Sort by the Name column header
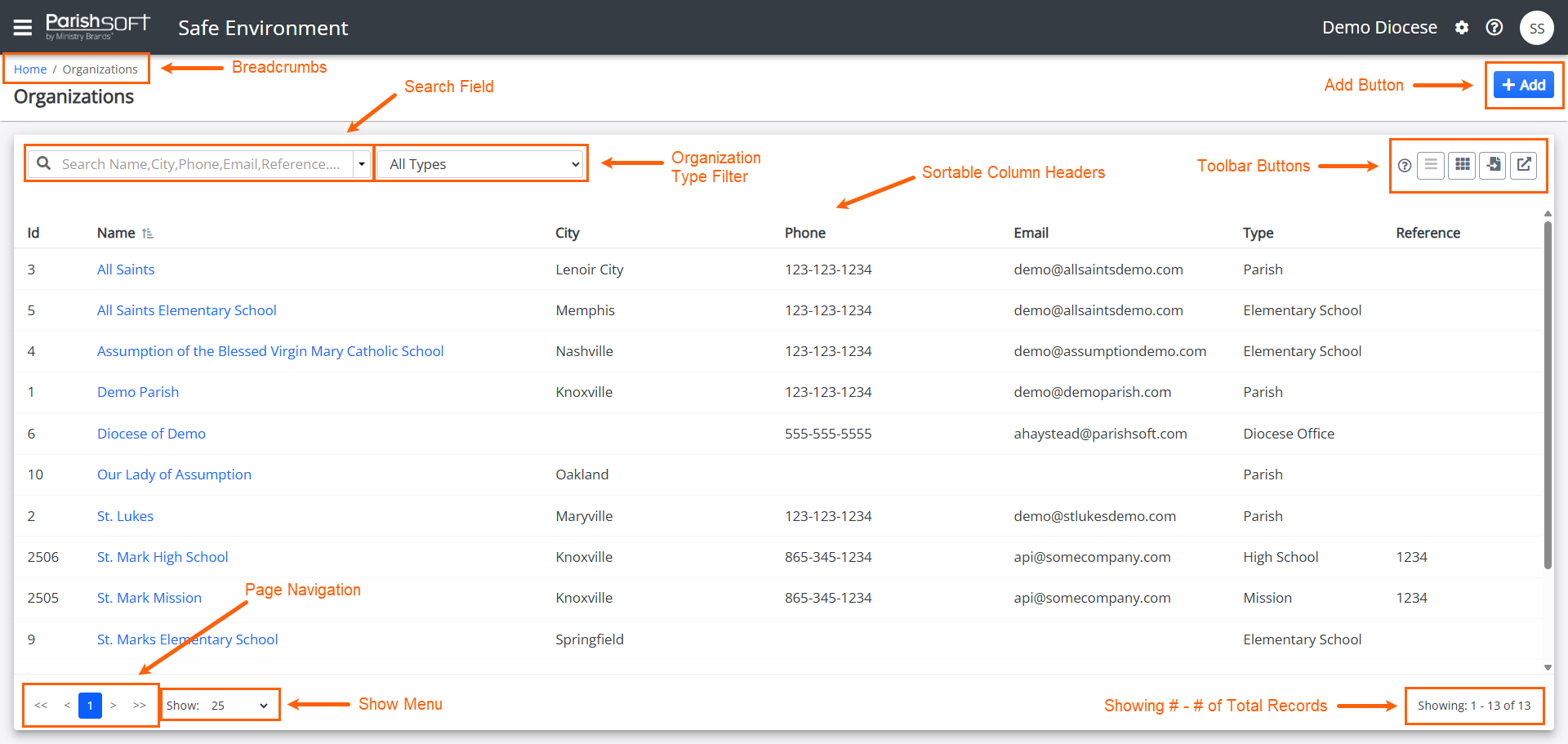Screen dimensions: 1568x744 coord(116,233)
